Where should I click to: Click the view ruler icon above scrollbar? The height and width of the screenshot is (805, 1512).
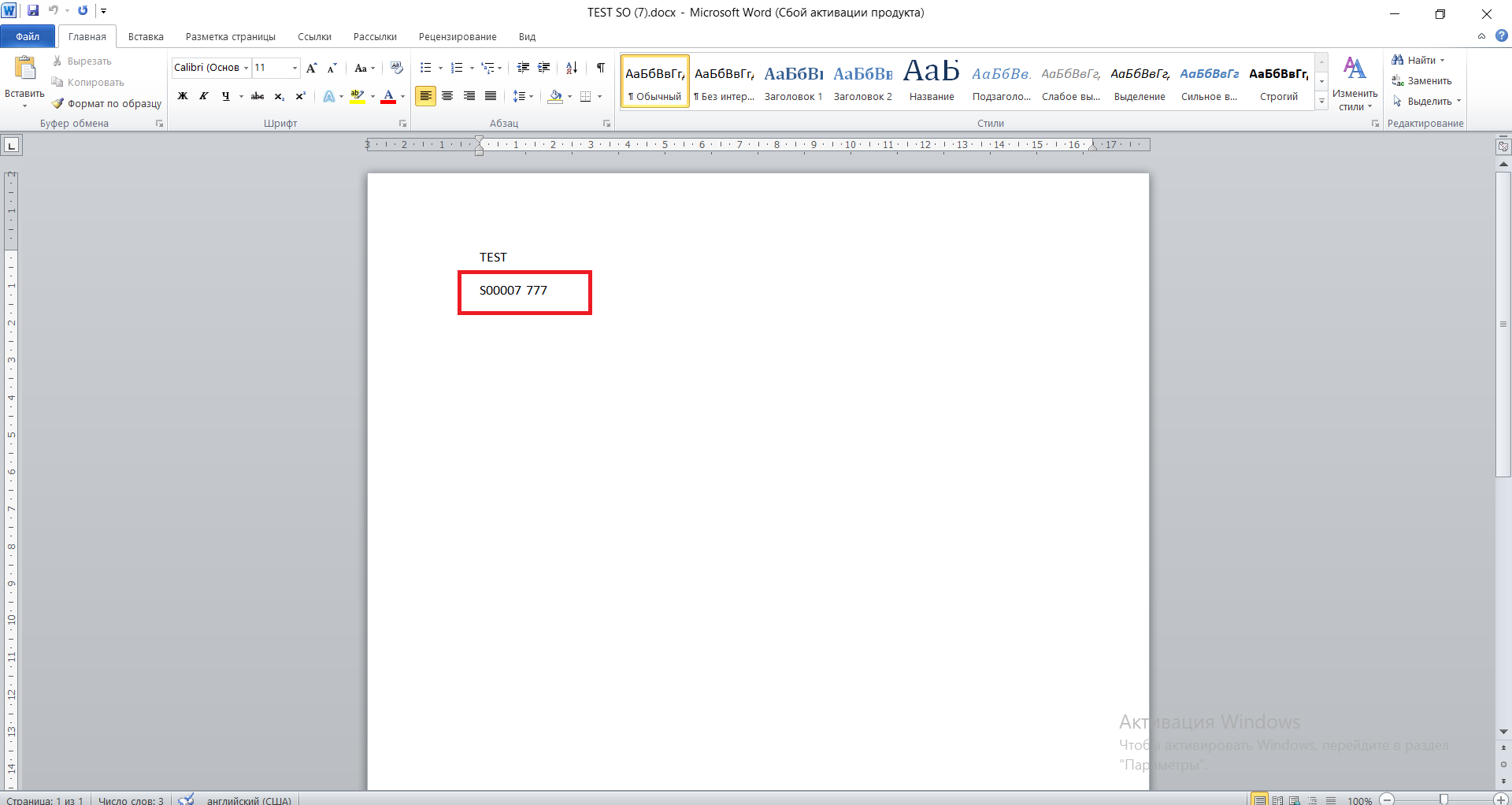coord(1503,147)
